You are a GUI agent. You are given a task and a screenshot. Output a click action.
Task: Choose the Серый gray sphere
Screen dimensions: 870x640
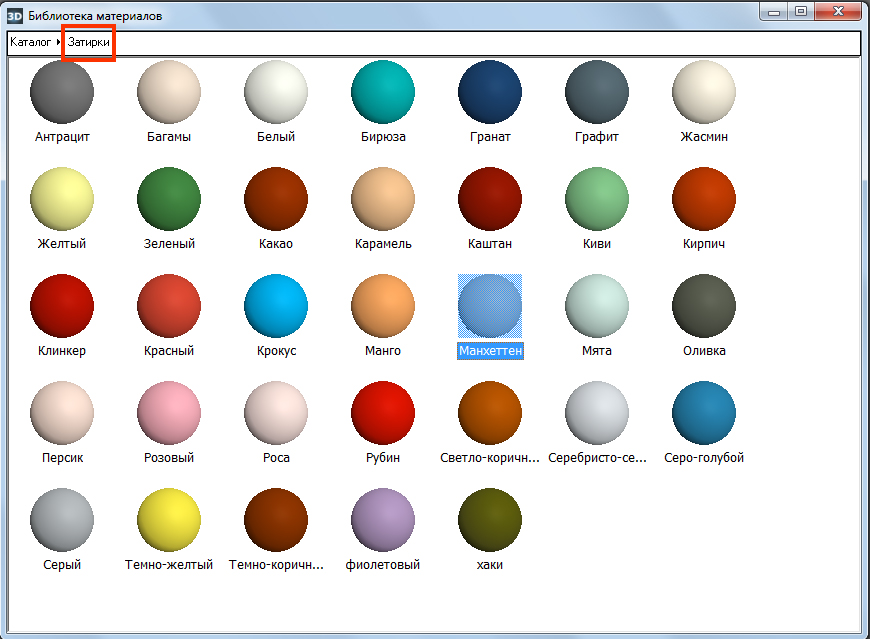(62, 521)
